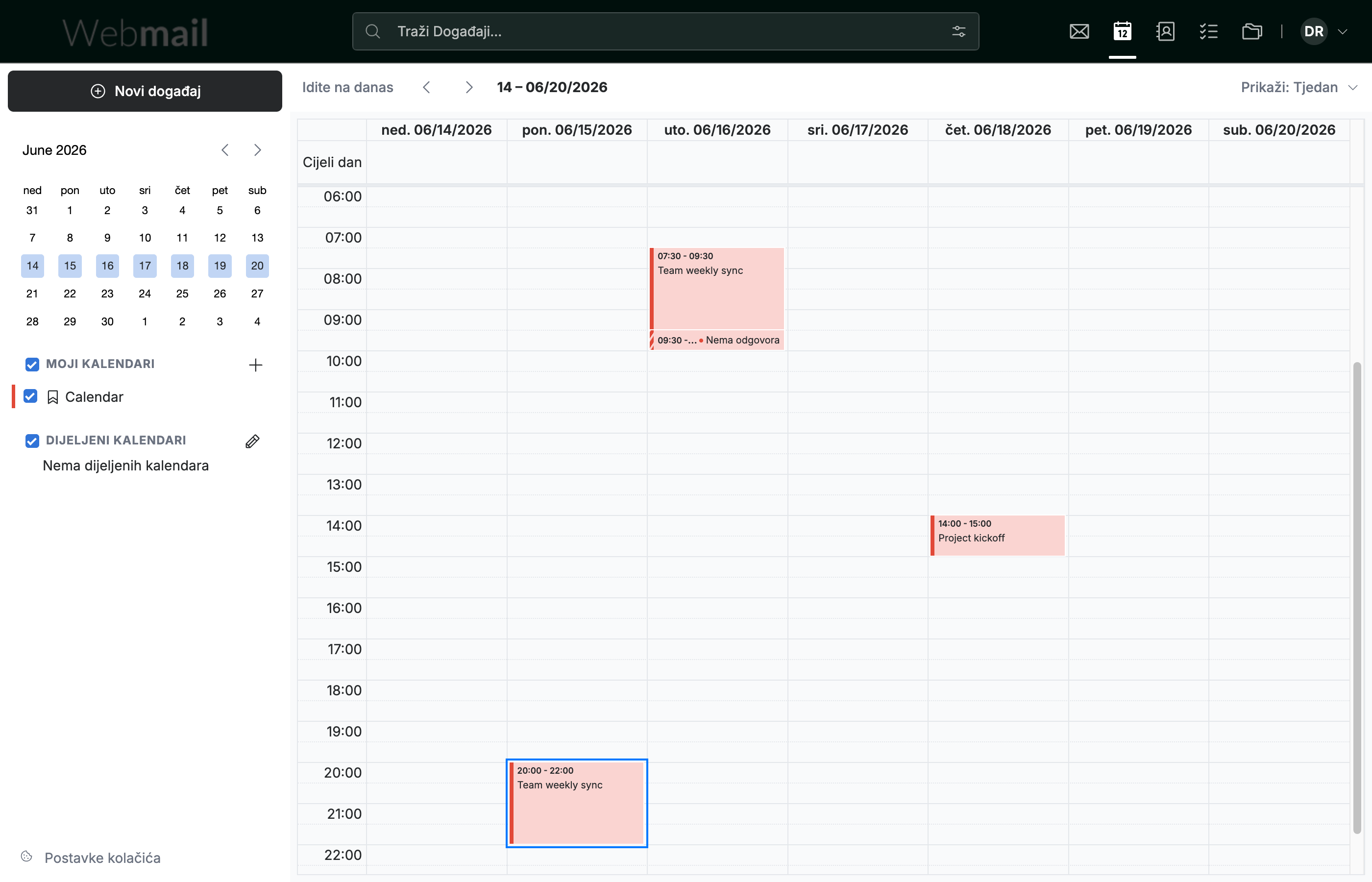Toggle the Dijeljeni kalendari checkbox
Image resolution: width=1372 pixels, height=882 pixels.
pyautogui.click(x=32, y=441)
